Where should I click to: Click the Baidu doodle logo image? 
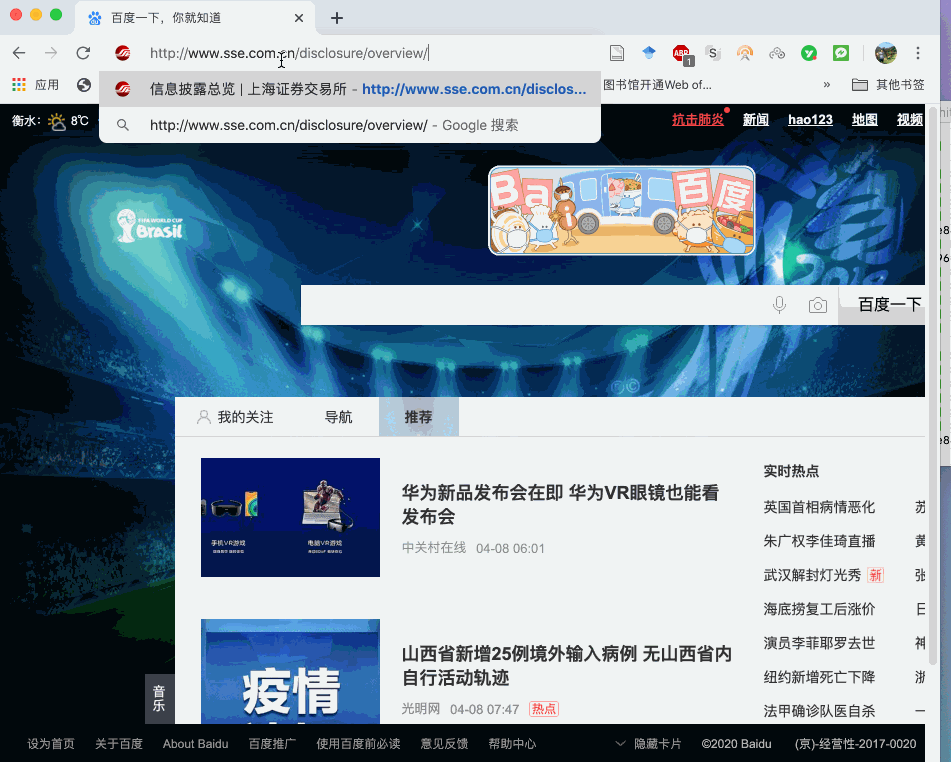coord(622,210)
